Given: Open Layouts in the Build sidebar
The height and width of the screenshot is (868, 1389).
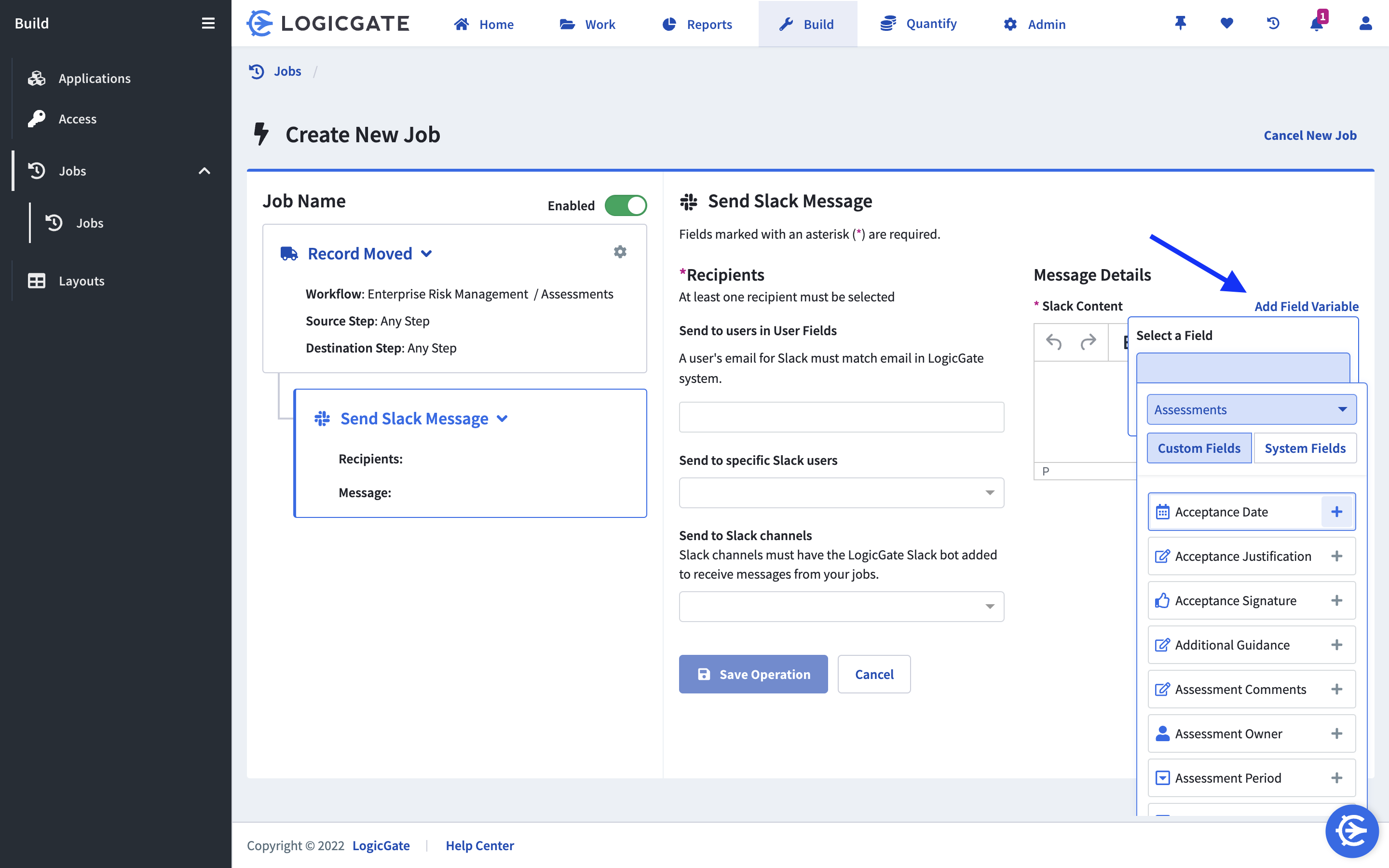Looking at the screenshot, I should 82,281.
